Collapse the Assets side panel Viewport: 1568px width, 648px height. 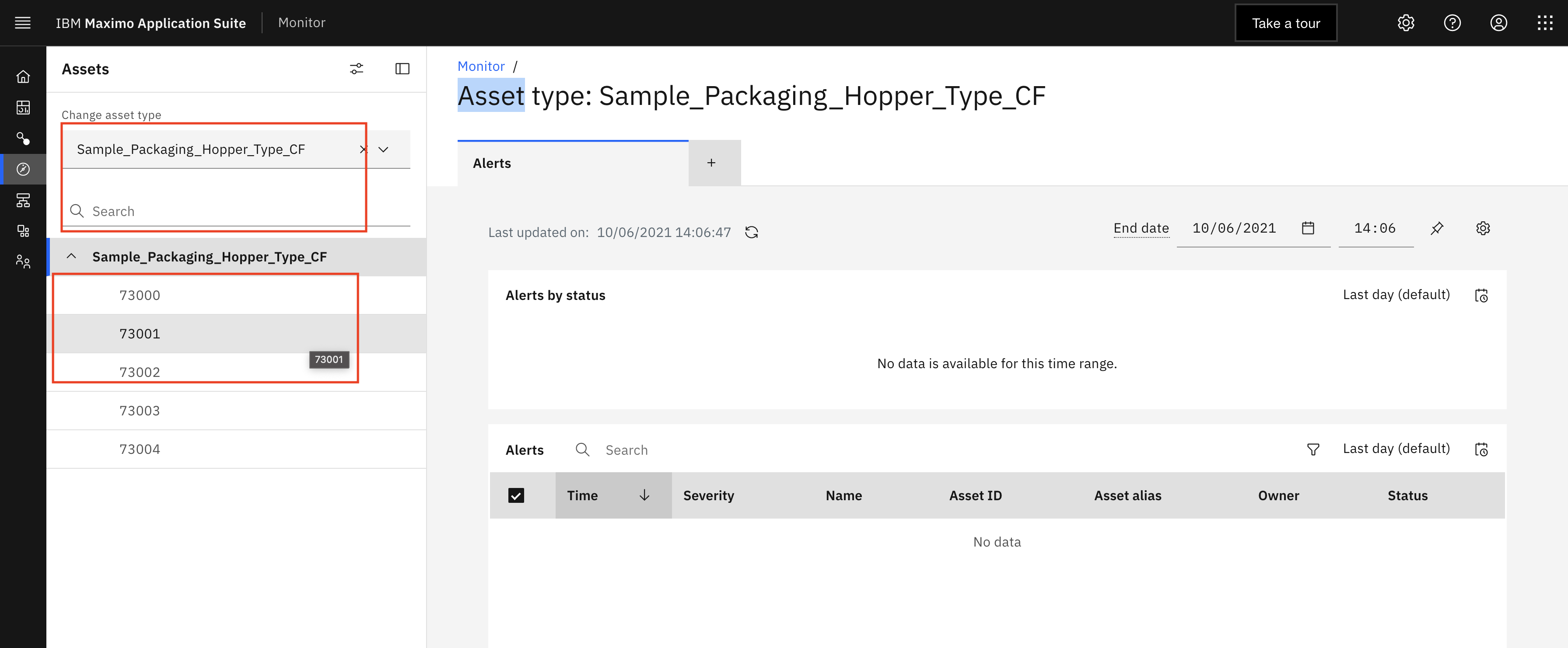pyautogui.click(x=402, y=69)
